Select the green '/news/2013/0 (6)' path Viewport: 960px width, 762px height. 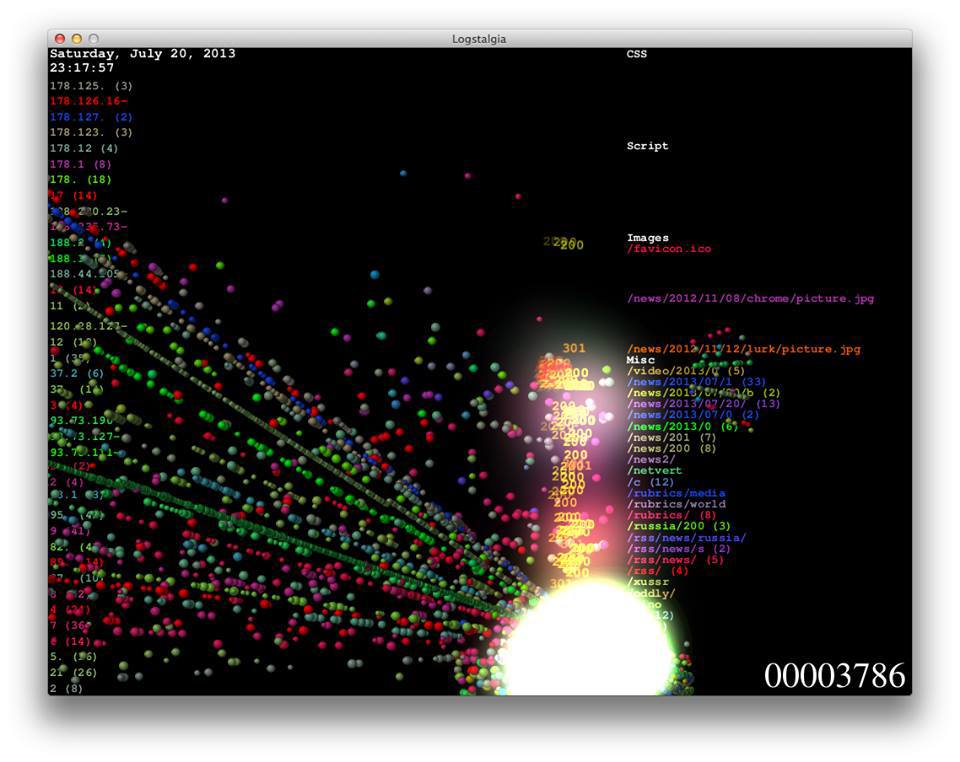pyautogui.click(x=683, y=427)
